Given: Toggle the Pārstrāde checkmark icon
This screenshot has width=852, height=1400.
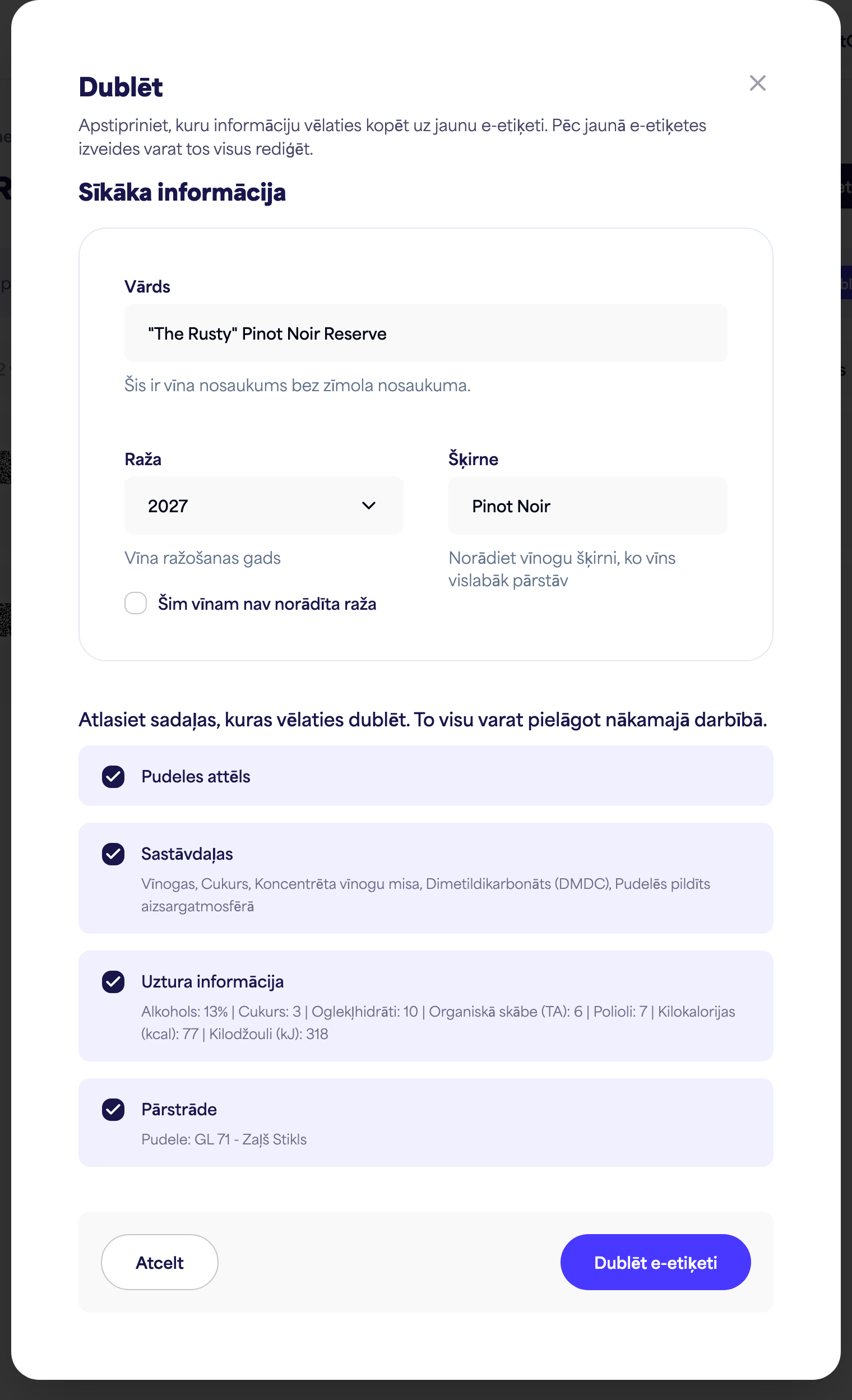Looking at the screenshot, I should coord(113,1109).
